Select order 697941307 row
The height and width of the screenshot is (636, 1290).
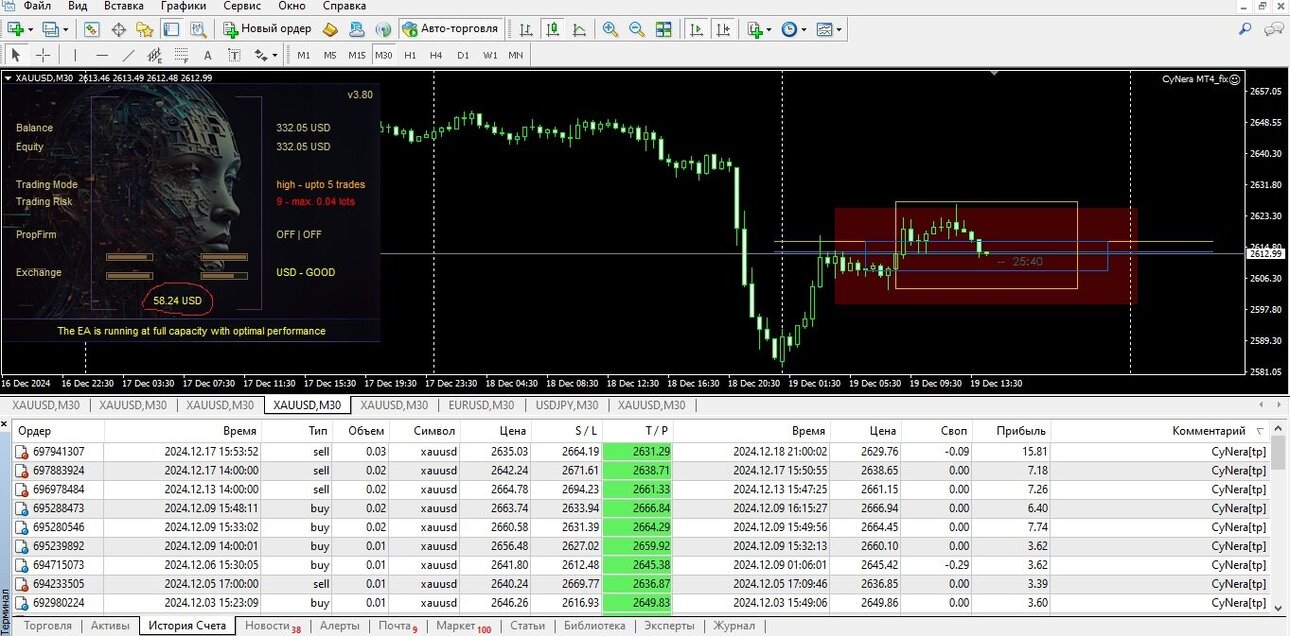640,452
